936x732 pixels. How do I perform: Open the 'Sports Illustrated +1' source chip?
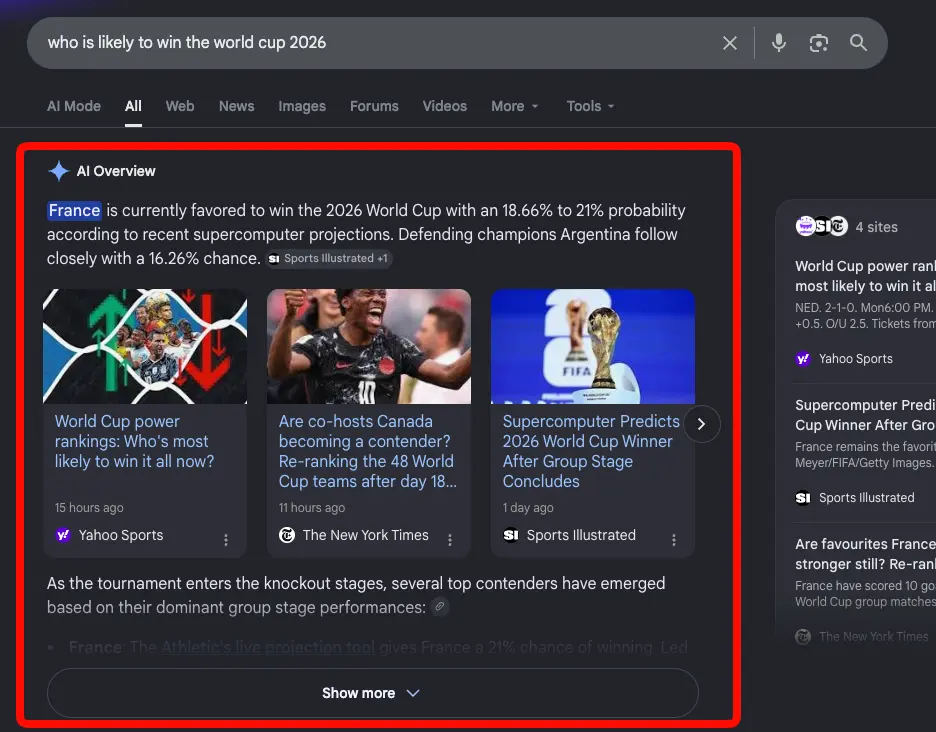[328, 259]
